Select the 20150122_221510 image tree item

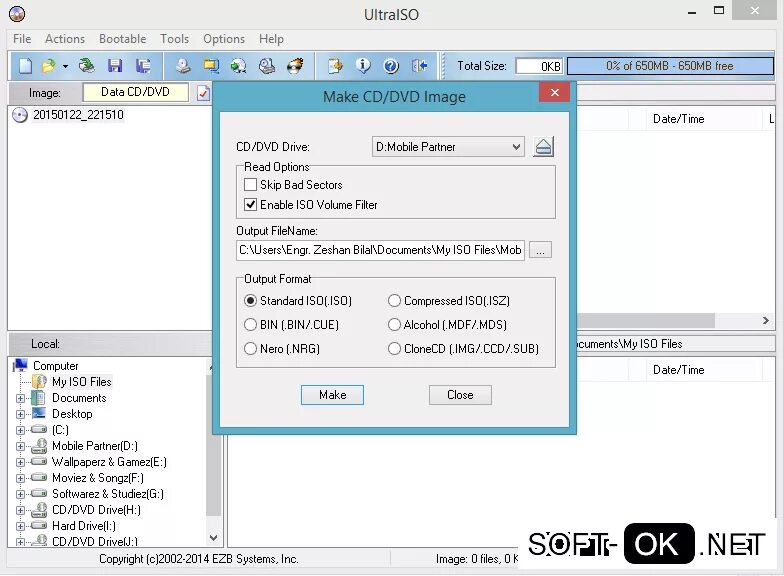pyautogui.click(x=78, y=115)
